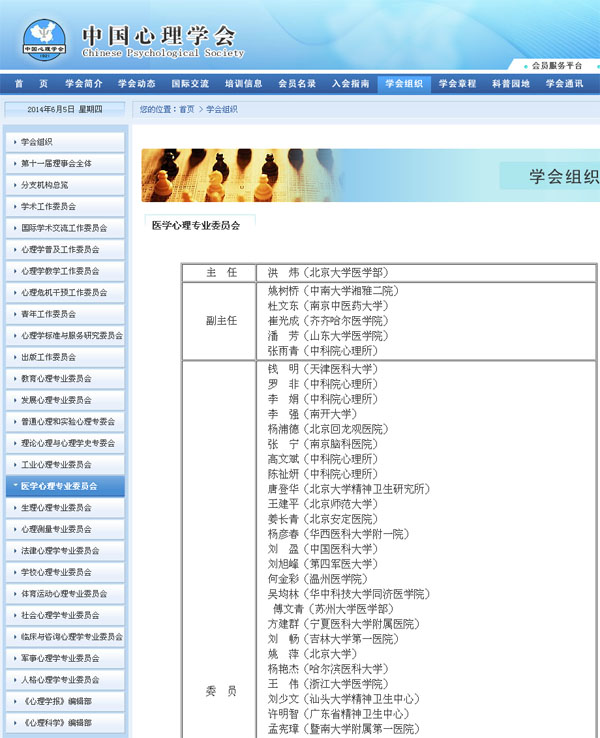The width and height of the screenshot is (600, 738).
Task: Open 科普园地 from the top menu
Action: point(510,84)
